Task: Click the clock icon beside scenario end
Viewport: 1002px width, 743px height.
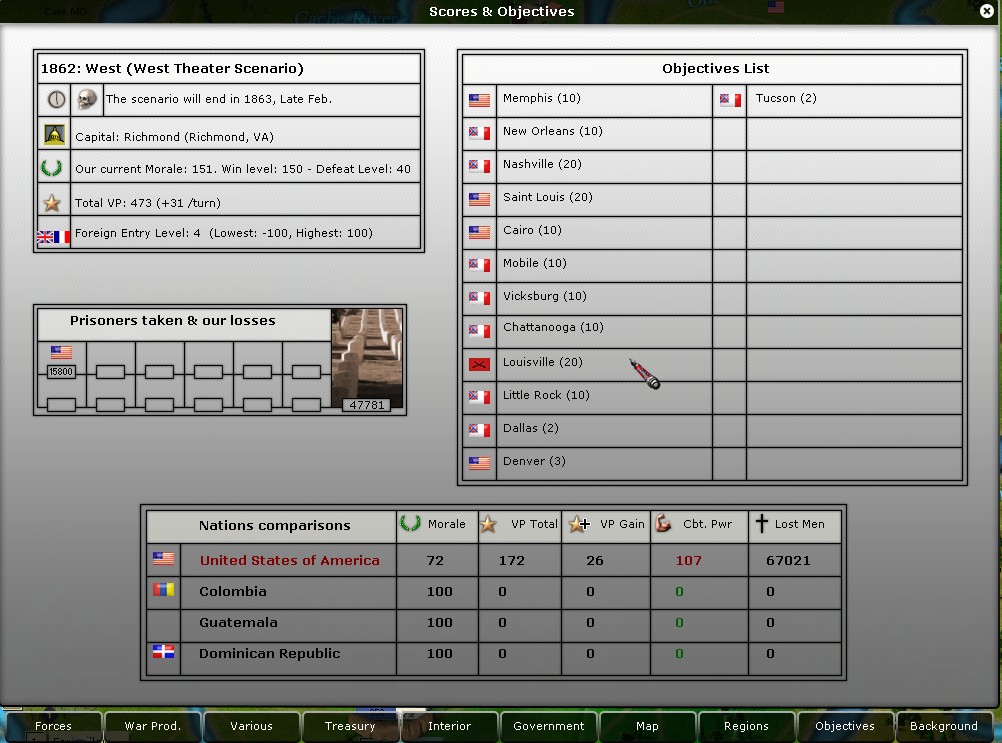Action: coord(55,99)
